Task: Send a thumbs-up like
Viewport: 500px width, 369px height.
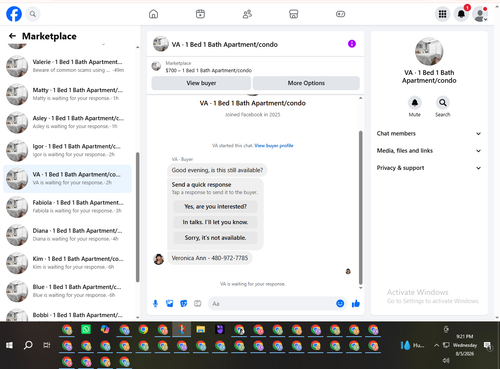Action: [356, 303]
